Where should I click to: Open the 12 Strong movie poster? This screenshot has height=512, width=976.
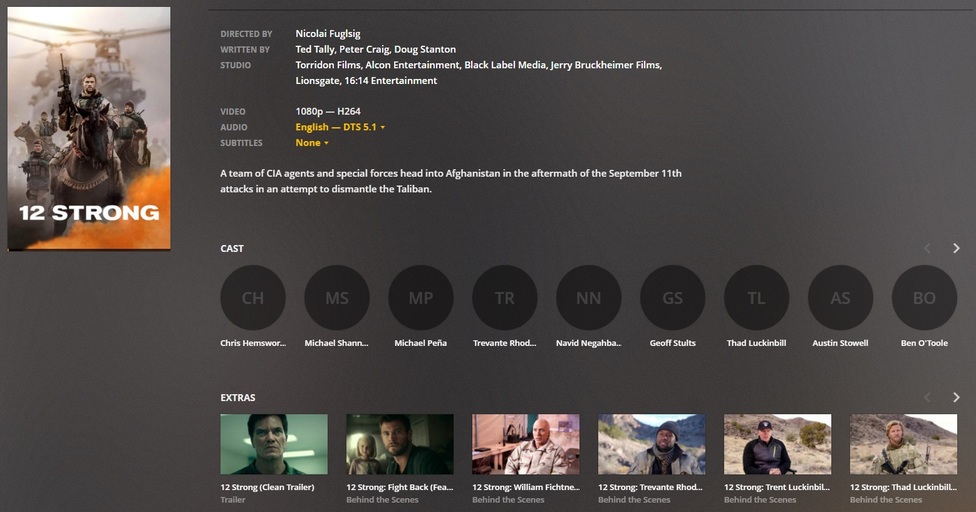(89, 129)
